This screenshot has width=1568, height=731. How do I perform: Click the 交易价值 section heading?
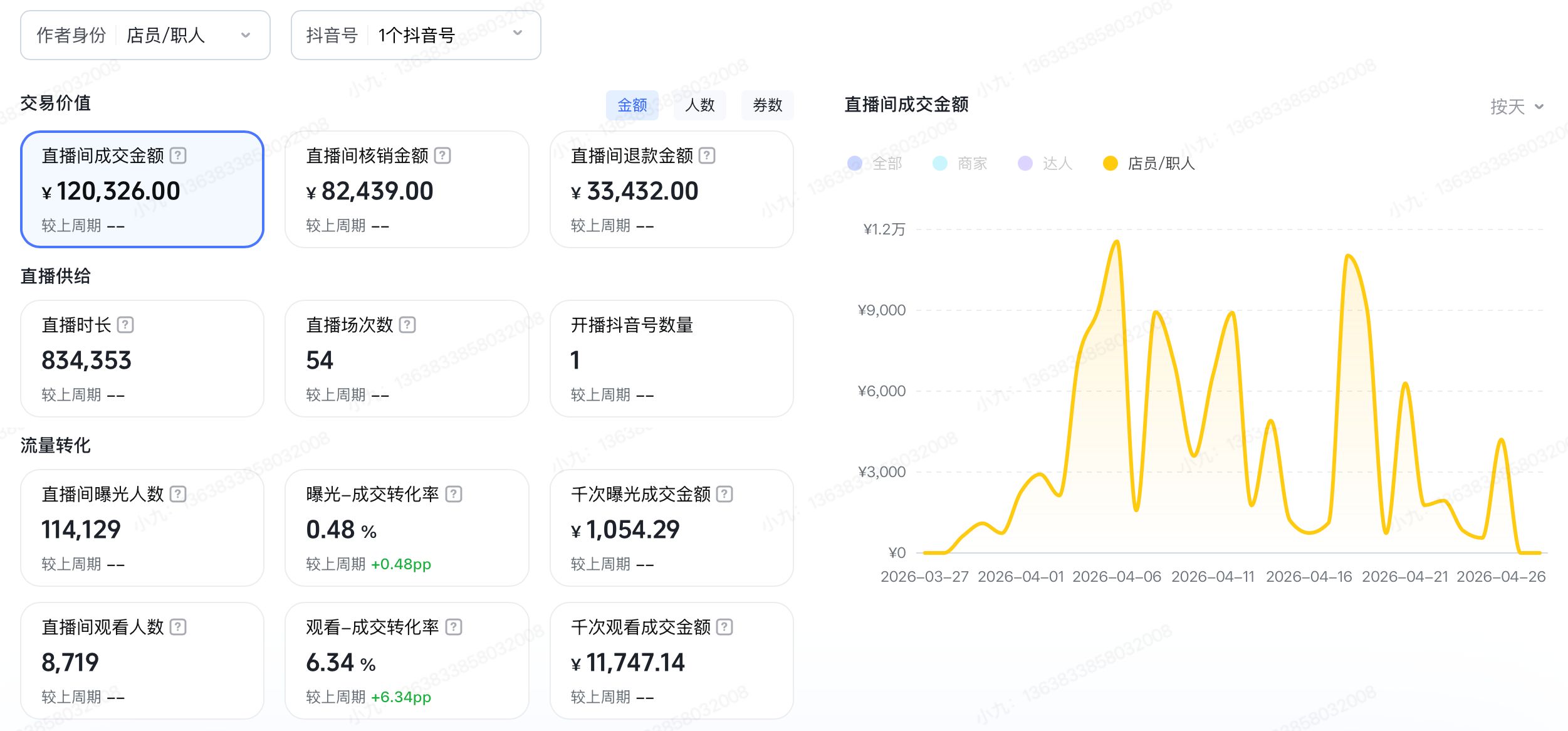point(56,103)
